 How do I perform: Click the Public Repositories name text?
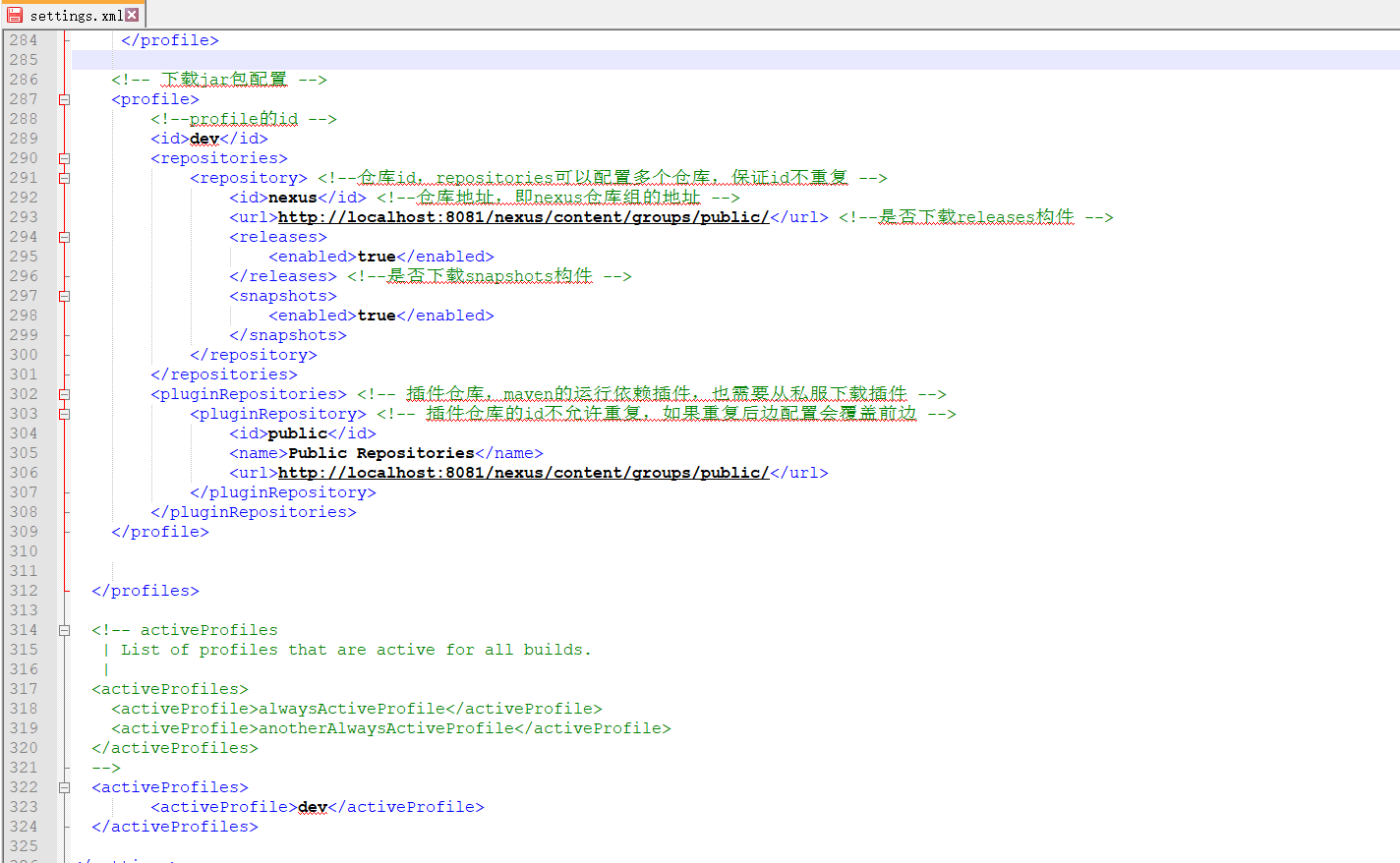coord(381,453)
